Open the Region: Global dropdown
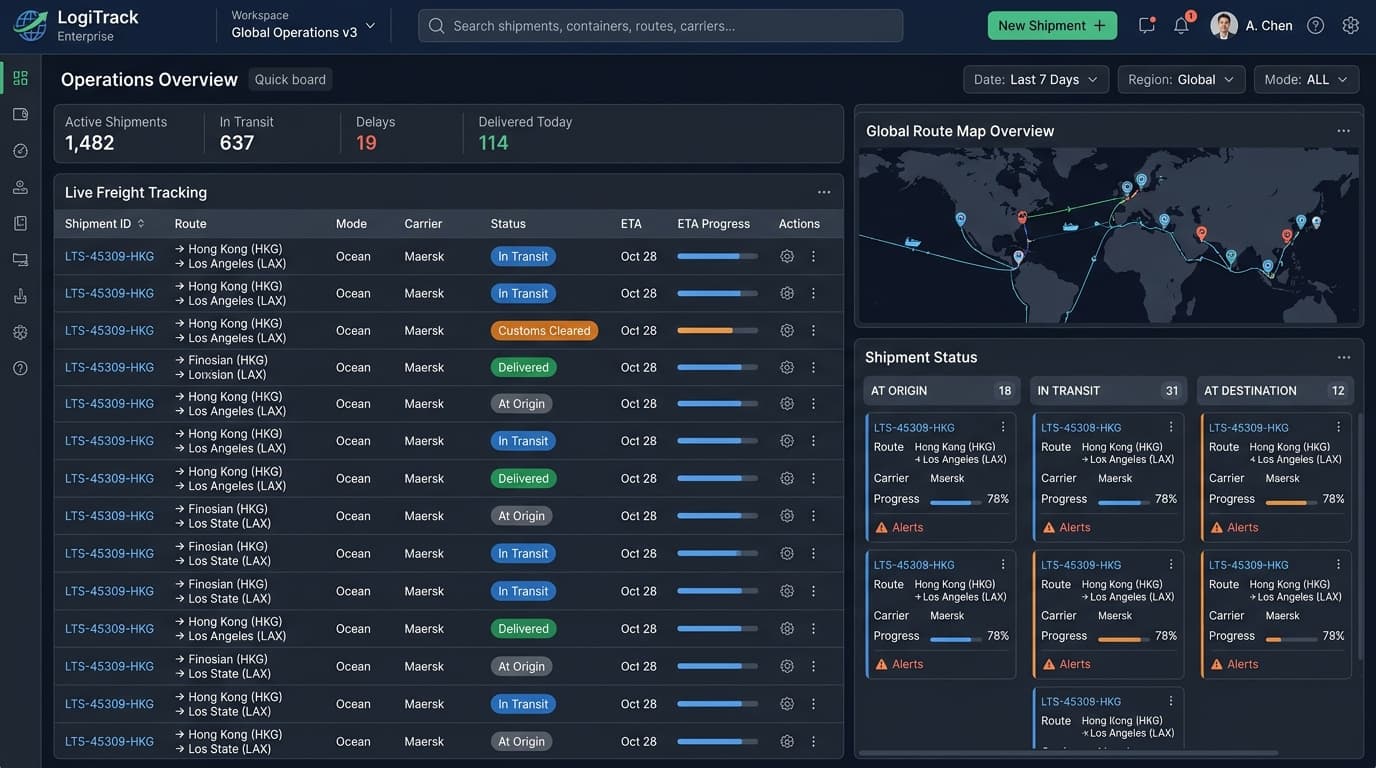The height and width of the screenshot is (768, 1376). pos(1181,79)
